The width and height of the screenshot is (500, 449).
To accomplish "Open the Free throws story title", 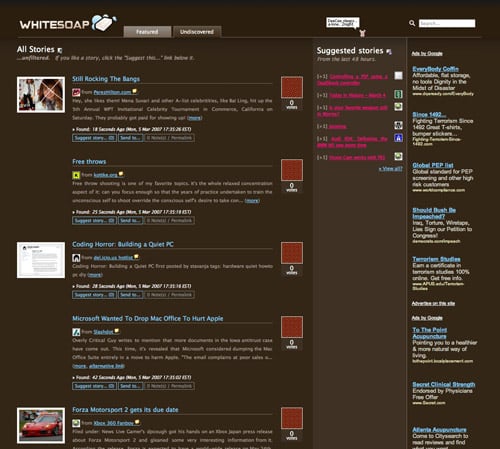I will (89, 161).
